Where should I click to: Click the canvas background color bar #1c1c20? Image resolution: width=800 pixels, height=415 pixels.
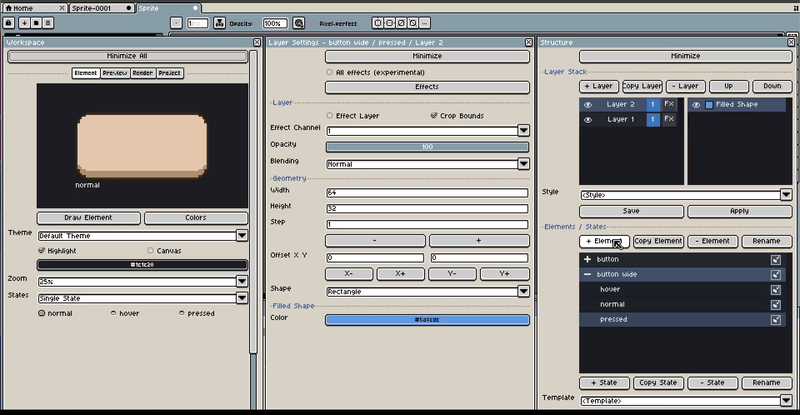(x=142, y=265)
